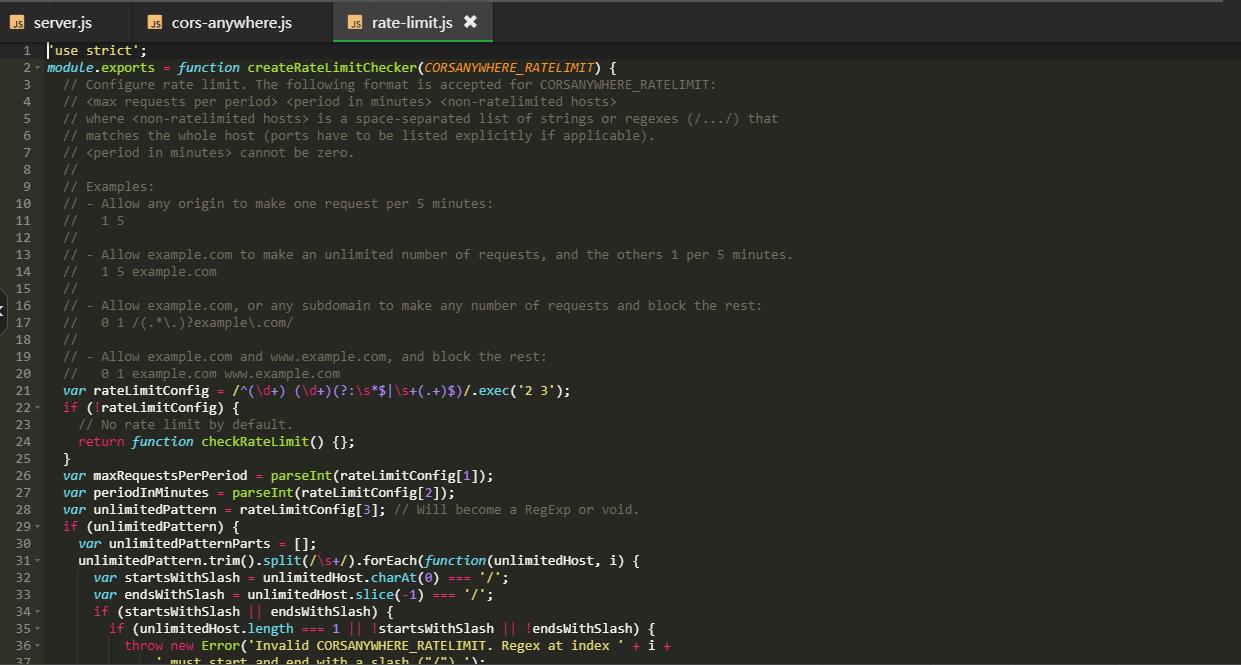Screen dimensions: 1241x665
Task: Click line number 1 in the gutter
Action: 26,50
